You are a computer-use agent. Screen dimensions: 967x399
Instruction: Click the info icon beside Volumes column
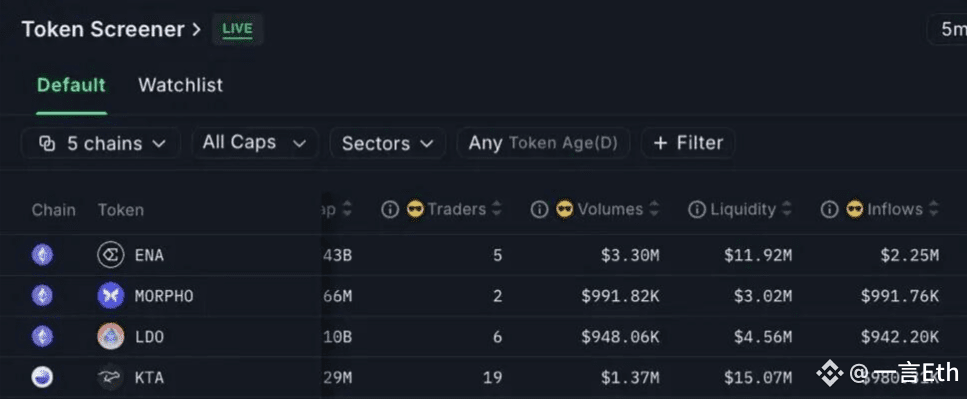(x=540, y=210)
